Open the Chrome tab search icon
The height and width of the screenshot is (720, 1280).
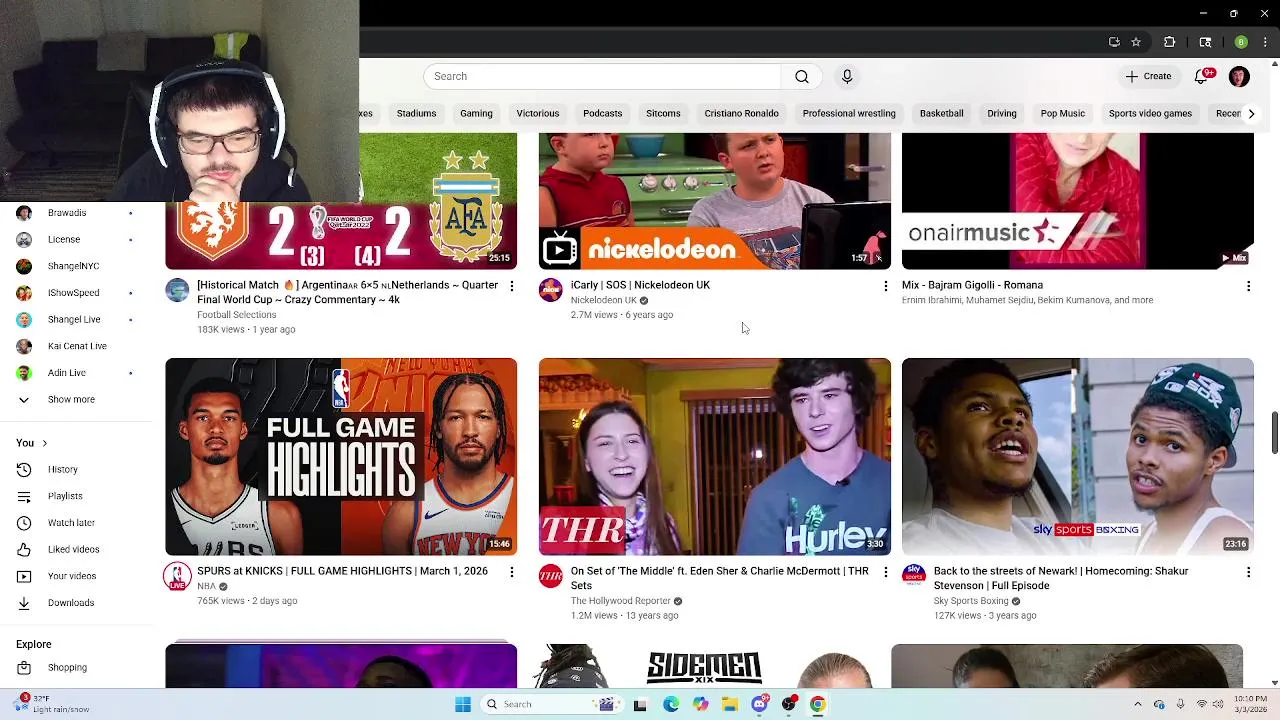(1205, 42)
